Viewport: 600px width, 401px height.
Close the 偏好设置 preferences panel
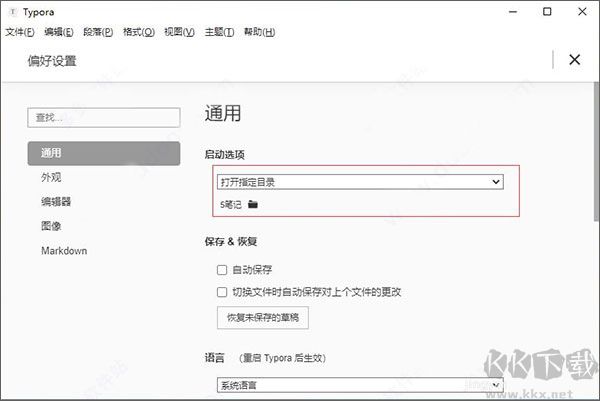(574, 60)
